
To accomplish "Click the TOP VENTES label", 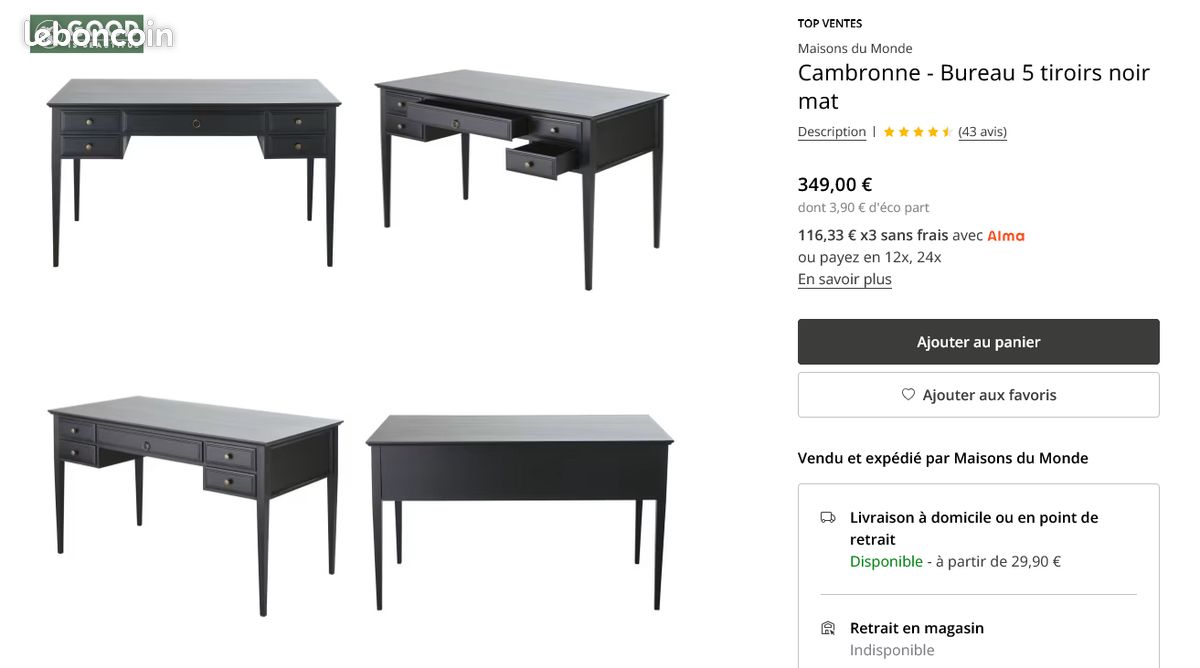I will click(830, 23).
